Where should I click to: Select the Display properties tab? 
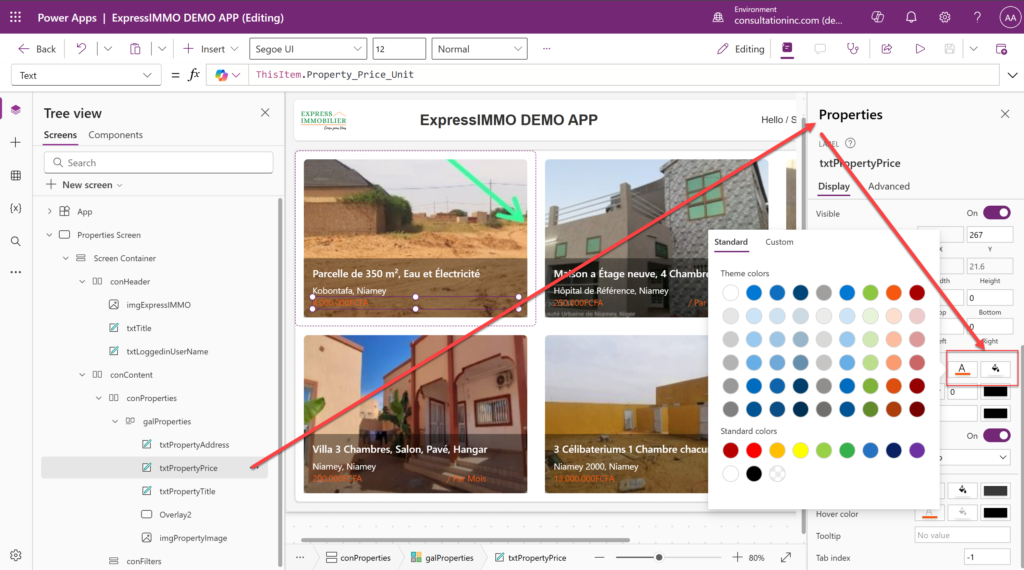tap(833, 186)
